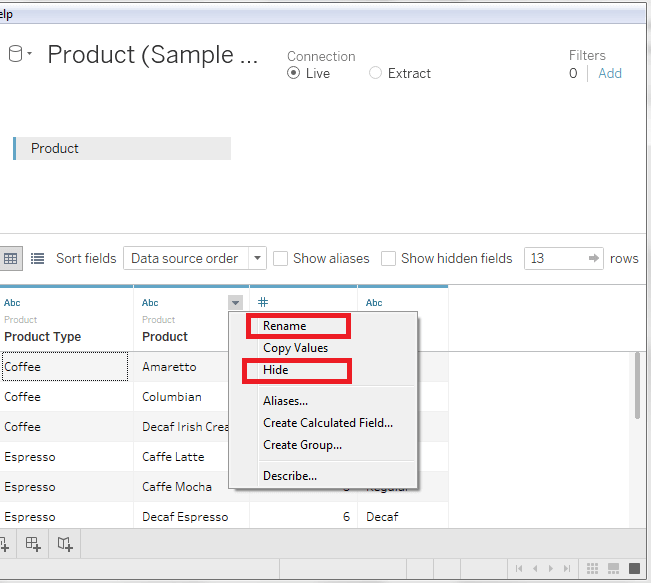Click the Abc type icon in fourth column

coord(374,303)
